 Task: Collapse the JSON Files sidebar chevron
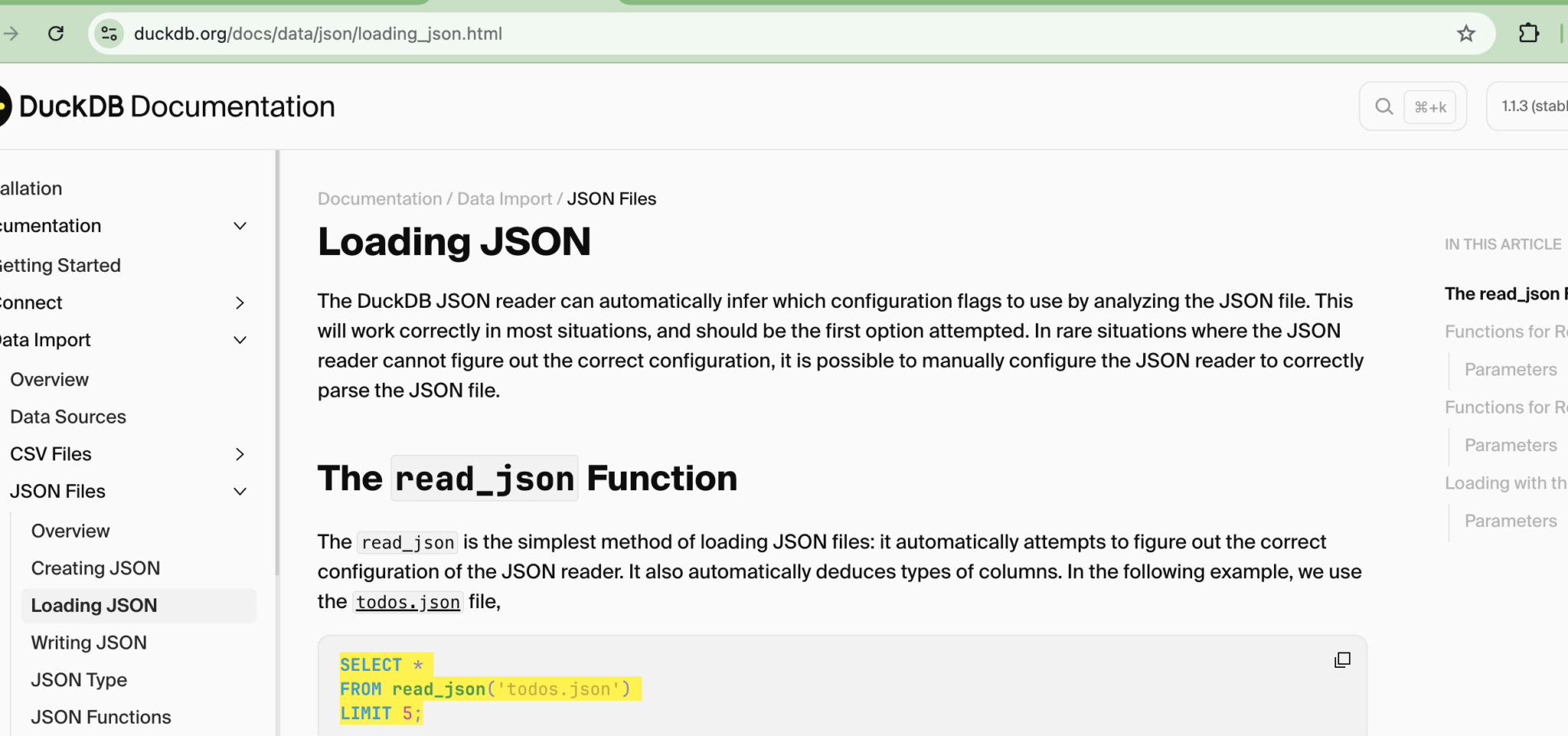click(x=240, y=492)
